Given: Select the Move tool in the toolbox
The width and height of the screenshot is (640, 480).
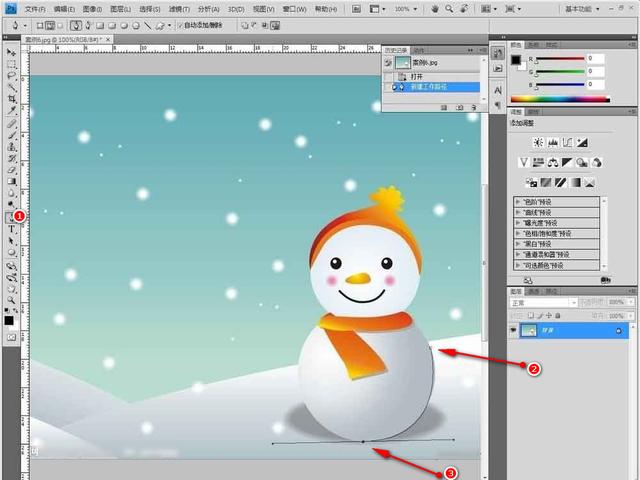Looking at the screenshot, I should pyautogui.click(x=11, y=51).
